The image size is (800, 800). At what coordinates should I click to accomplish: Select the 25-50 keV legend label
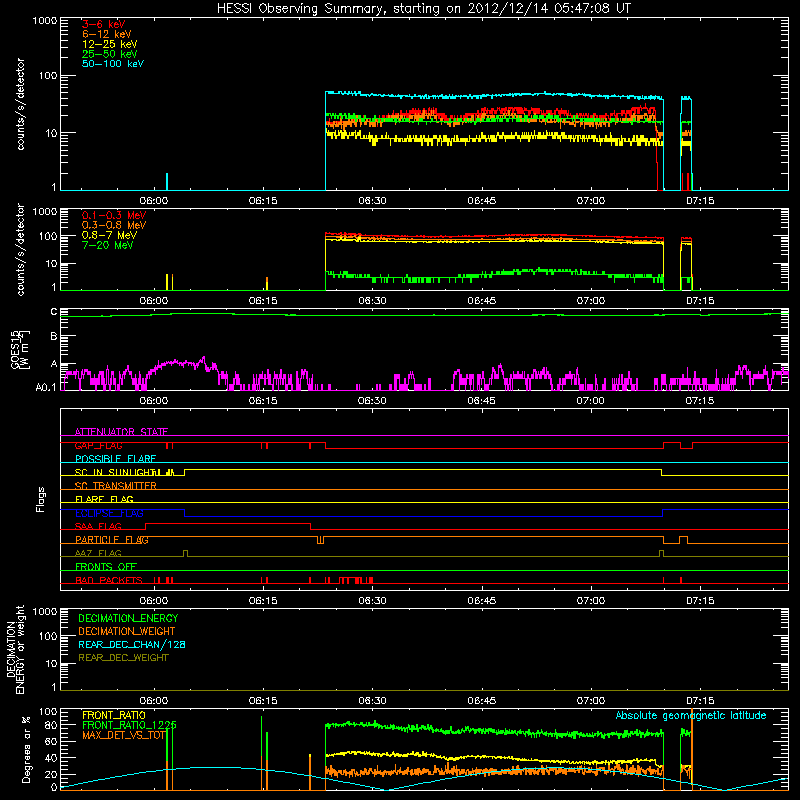tap(109, 54)
